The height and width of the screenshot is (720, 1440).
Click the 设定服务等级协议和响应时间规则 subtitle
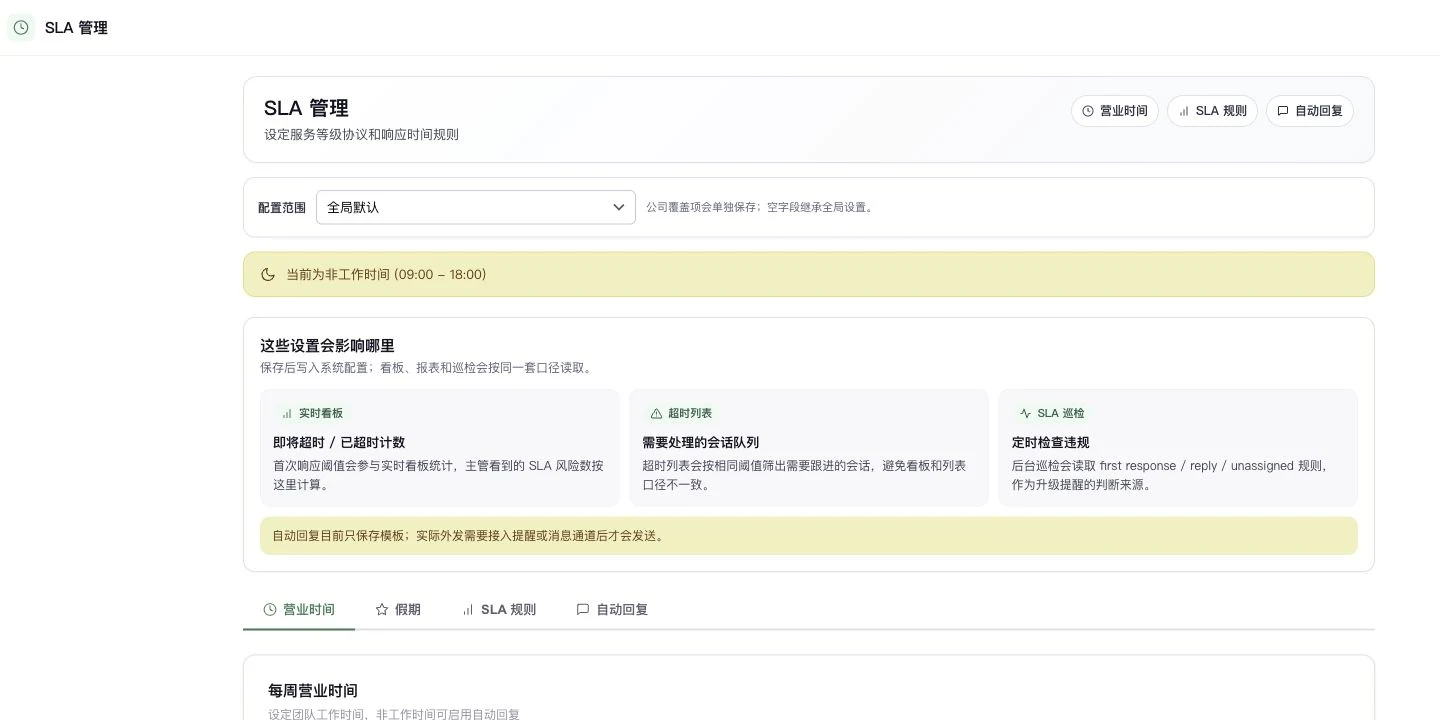(361, 135)
